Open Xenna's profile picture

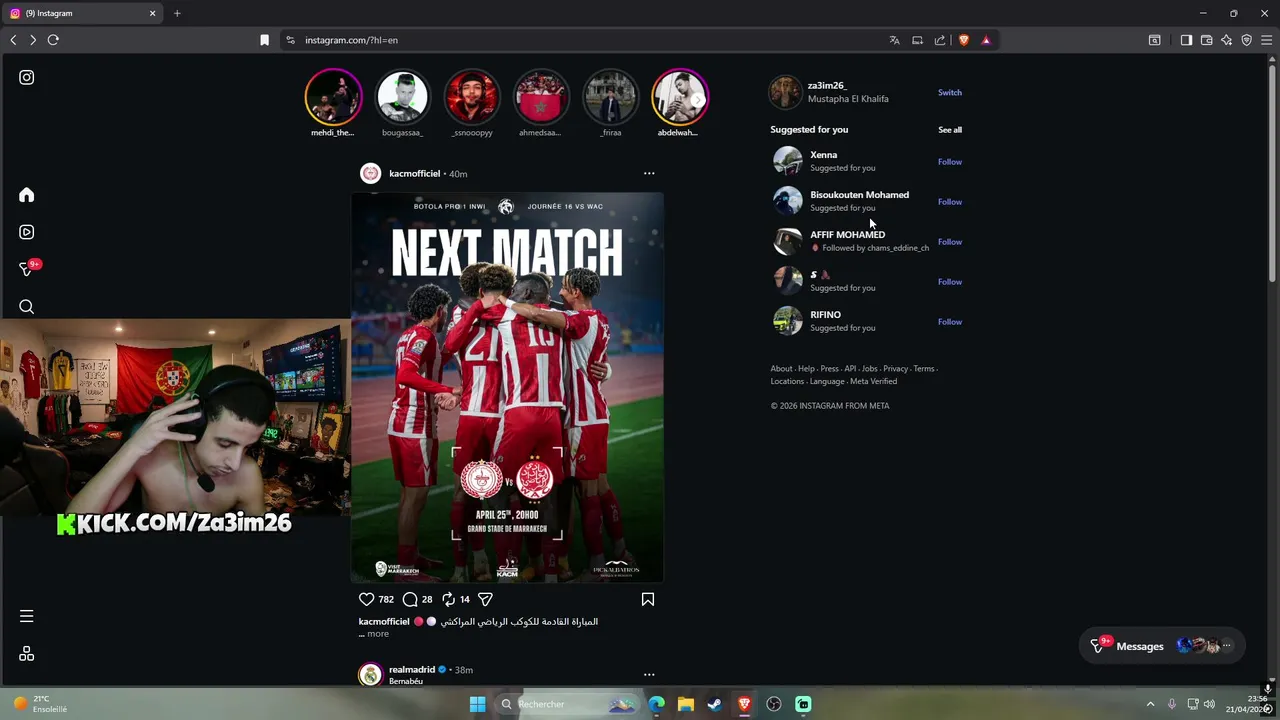point(788,161)
